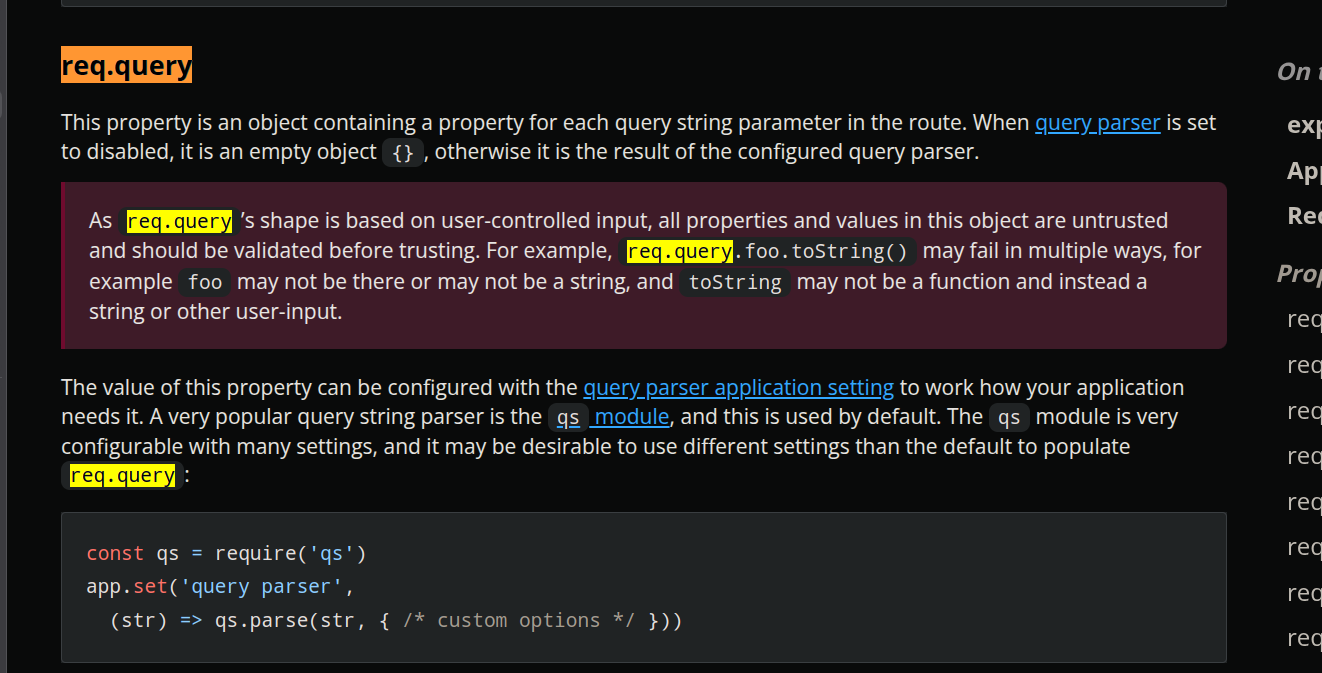Open the "query parser application setting" link
The width and height of the screenshot is (1322, 673).
[x=738, y=387]
